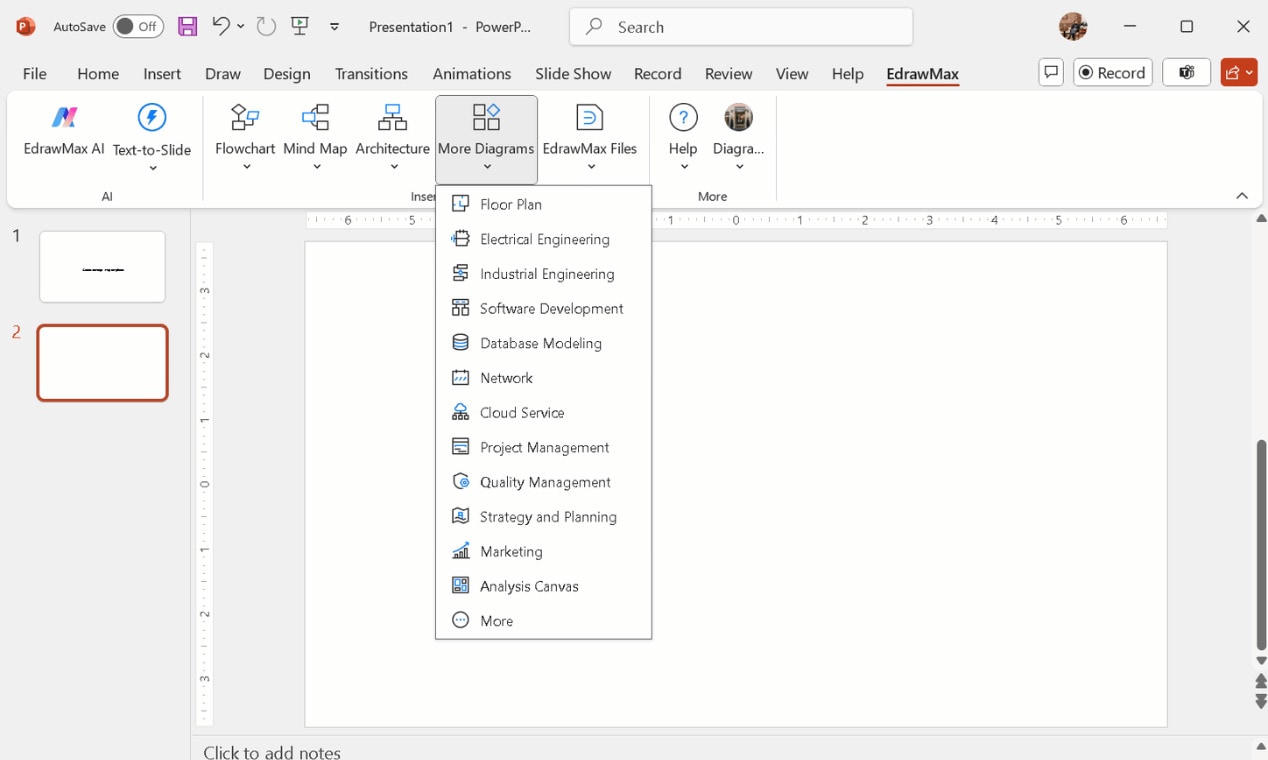Select Electrical Engineering from the list
This screenshot has height=760, width=1268.
(544, 239)
